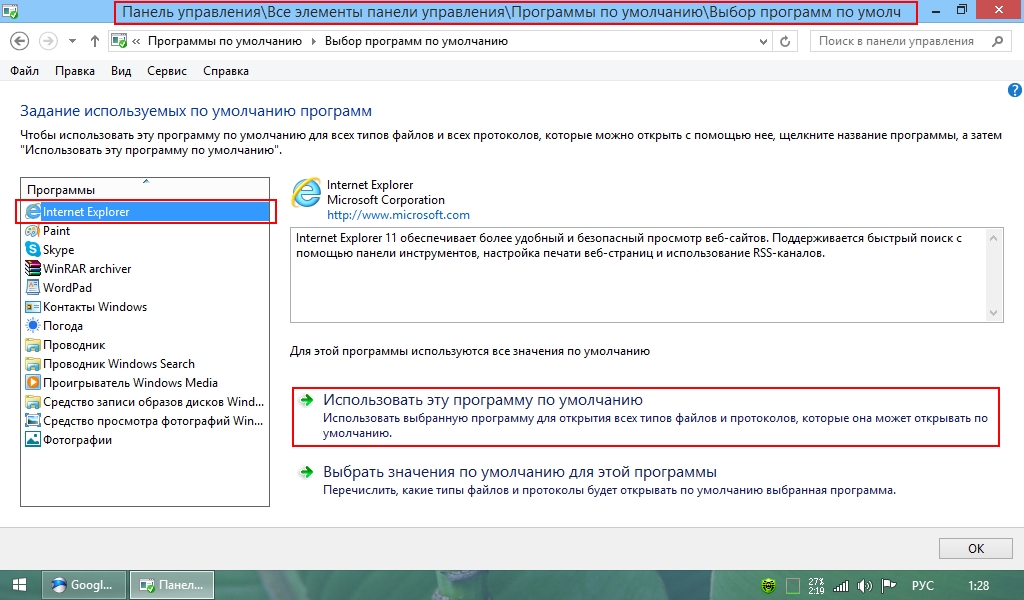The width and height of the screenshot is (1024, 600).
Task: Confirm with the OK button
Action: pos(976,548)
